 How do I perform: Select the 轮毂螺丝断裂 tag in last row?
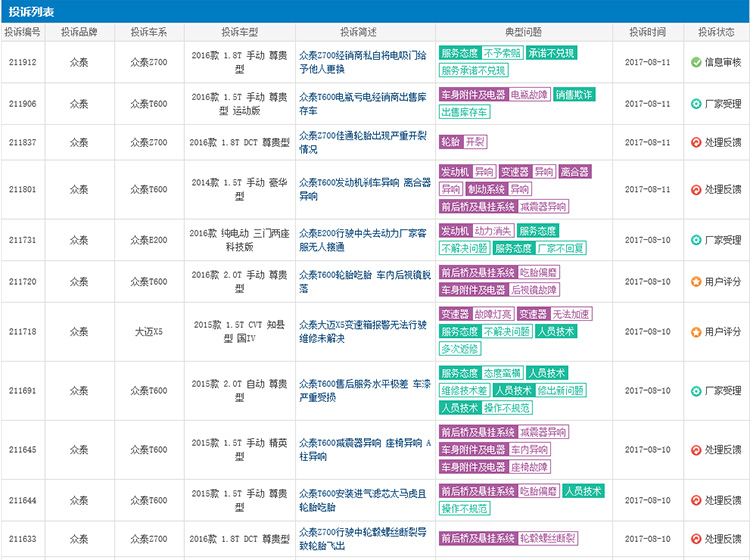[547, 539]
